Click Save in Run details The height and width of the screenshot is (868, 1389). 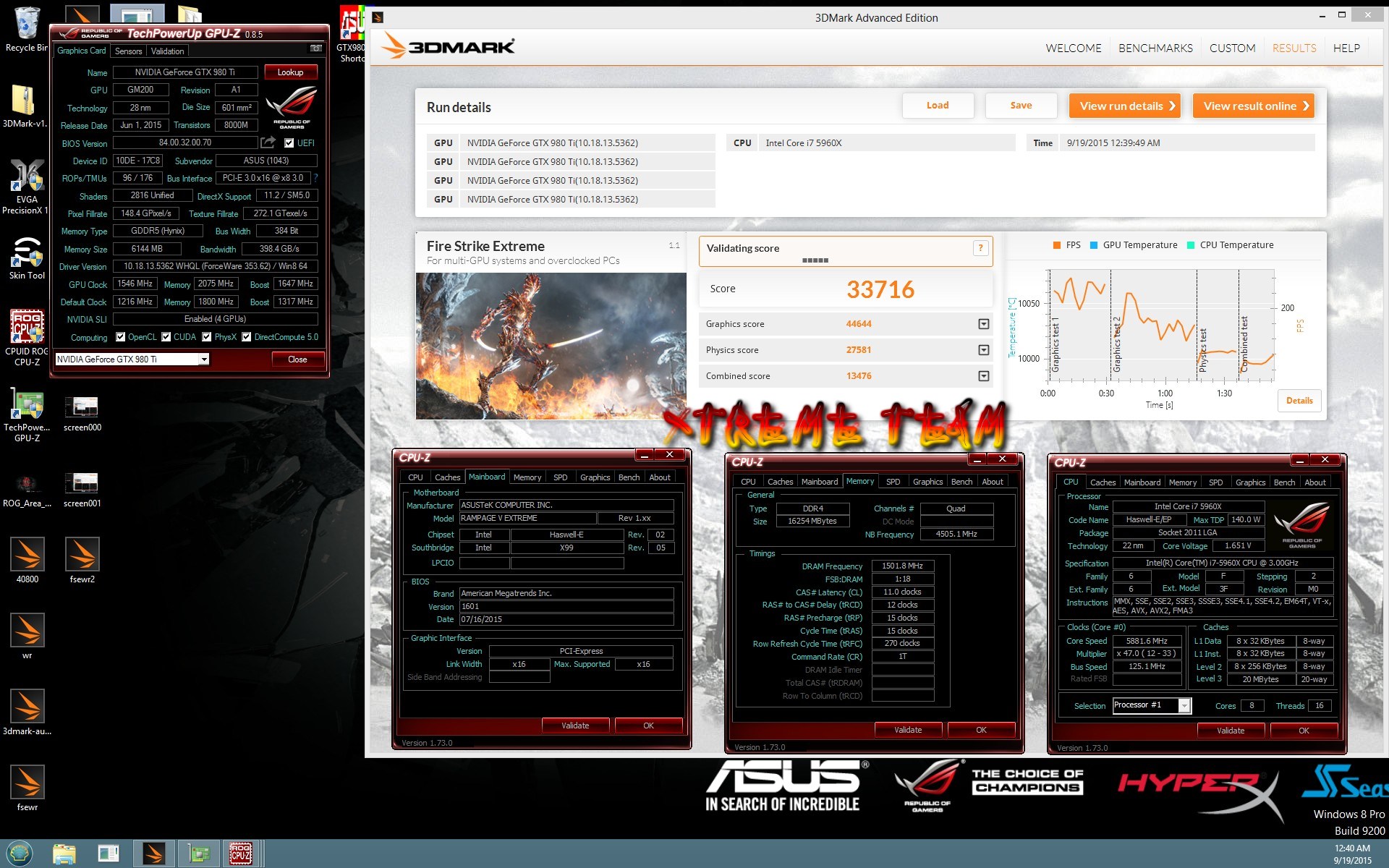pyautogui.click(x=1021, y=106)
